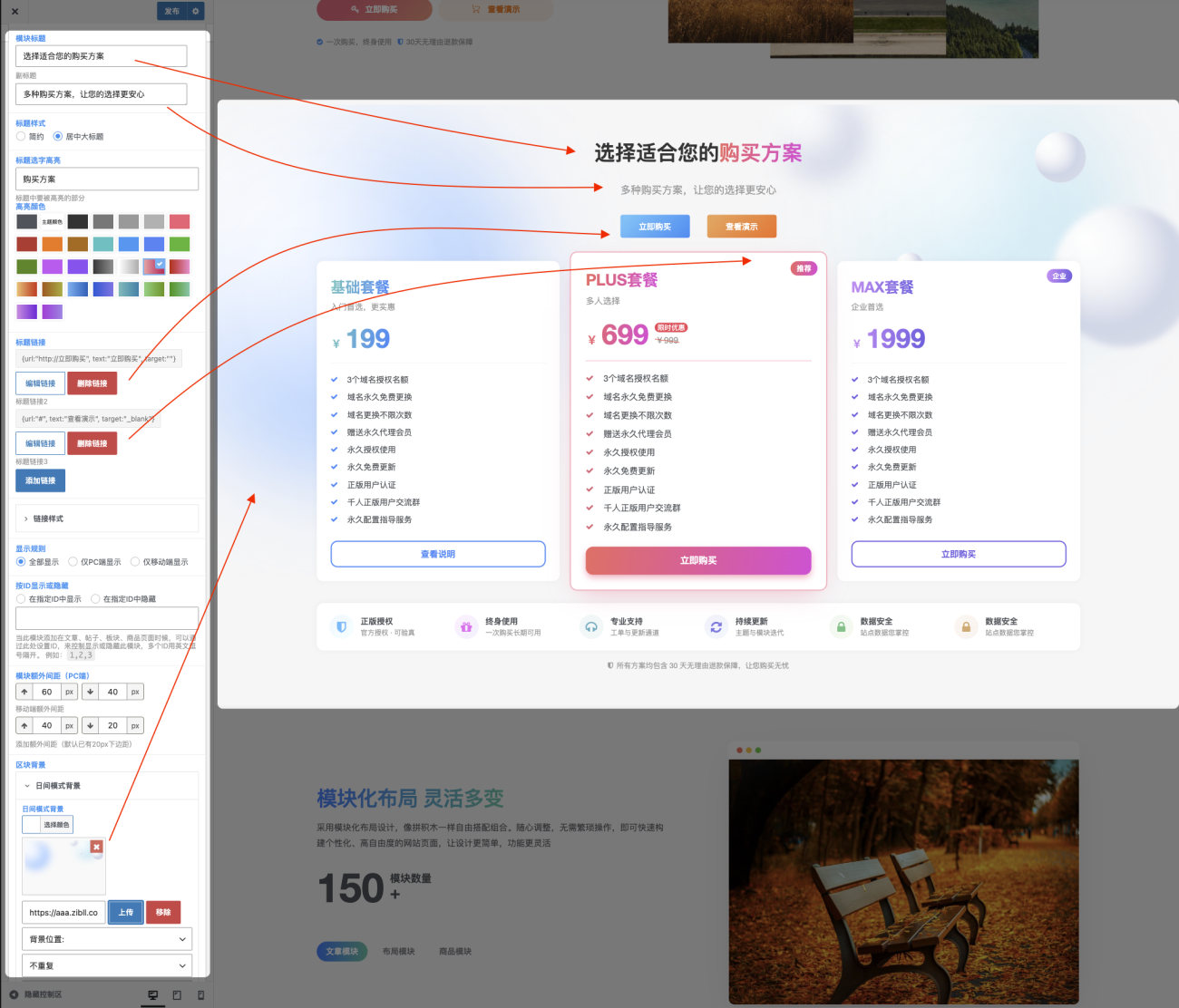Select 居中大标题 title style radio

click(x=58, y=136)
